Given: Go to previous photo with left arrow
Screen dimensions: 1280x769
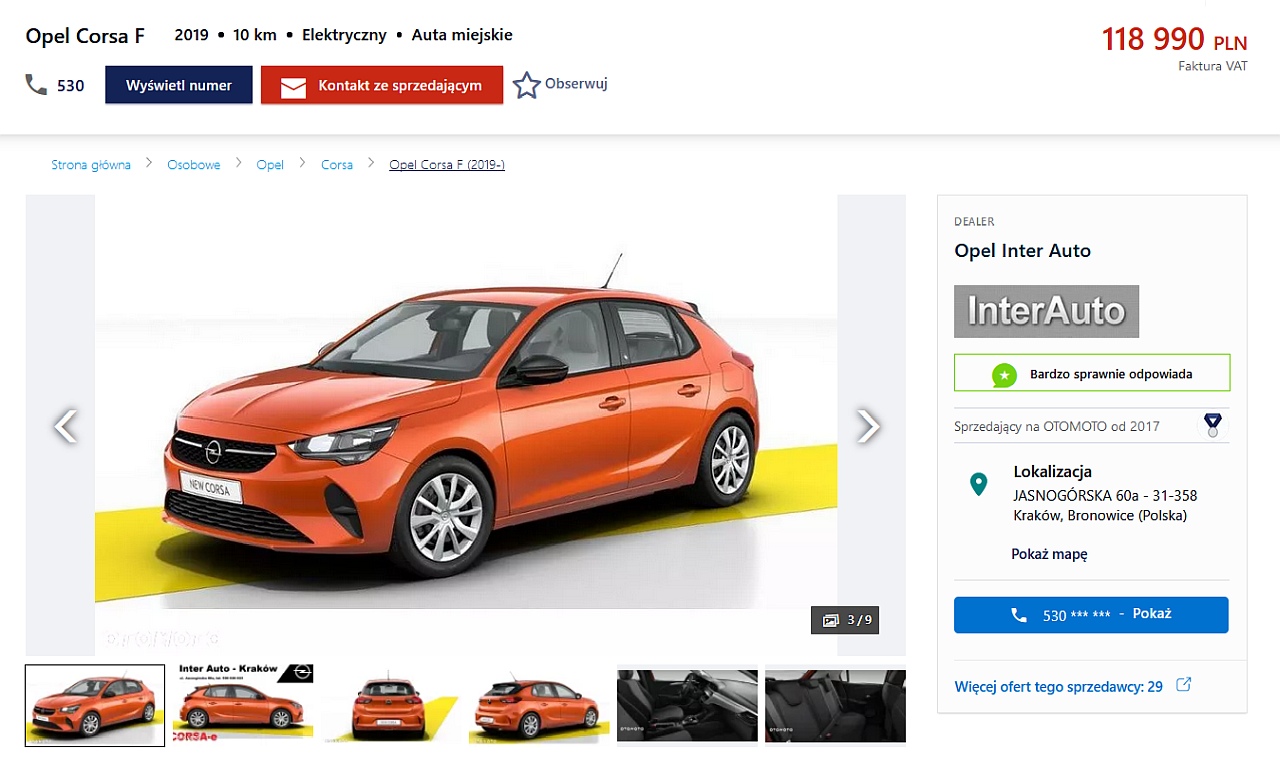Looking at the screenshot, I should pyautogui.click(x=65, y=426).
